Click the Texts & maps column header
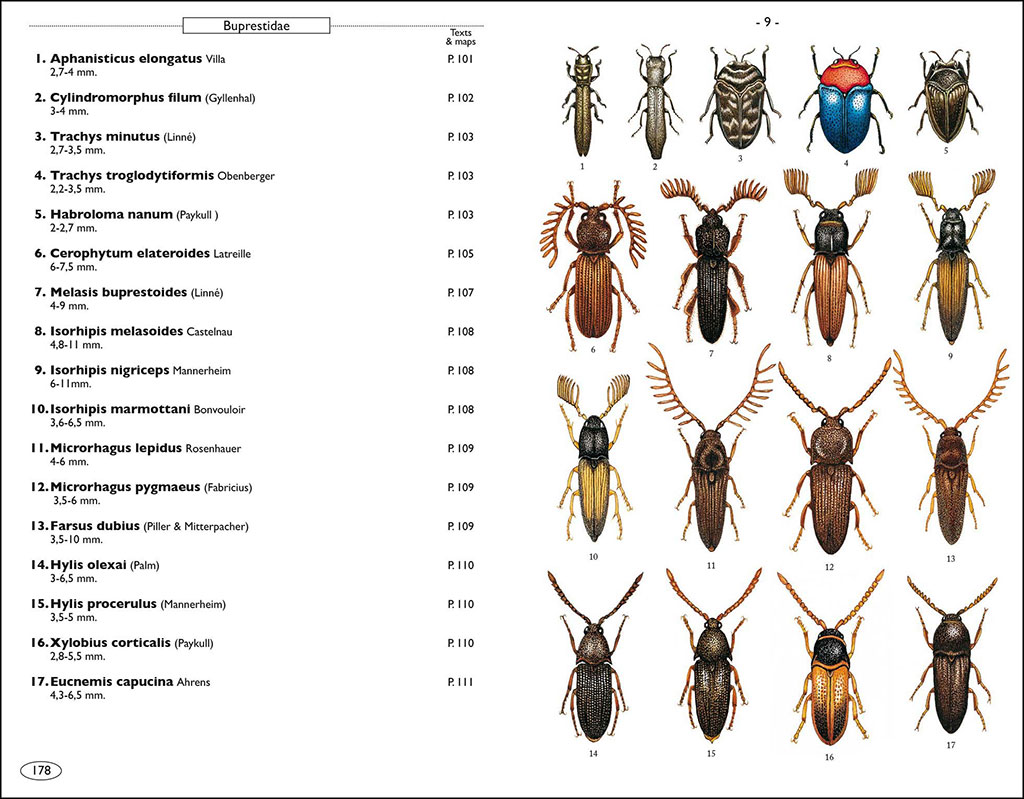The height and width of the screenshot is (799, 1024). 461,38
